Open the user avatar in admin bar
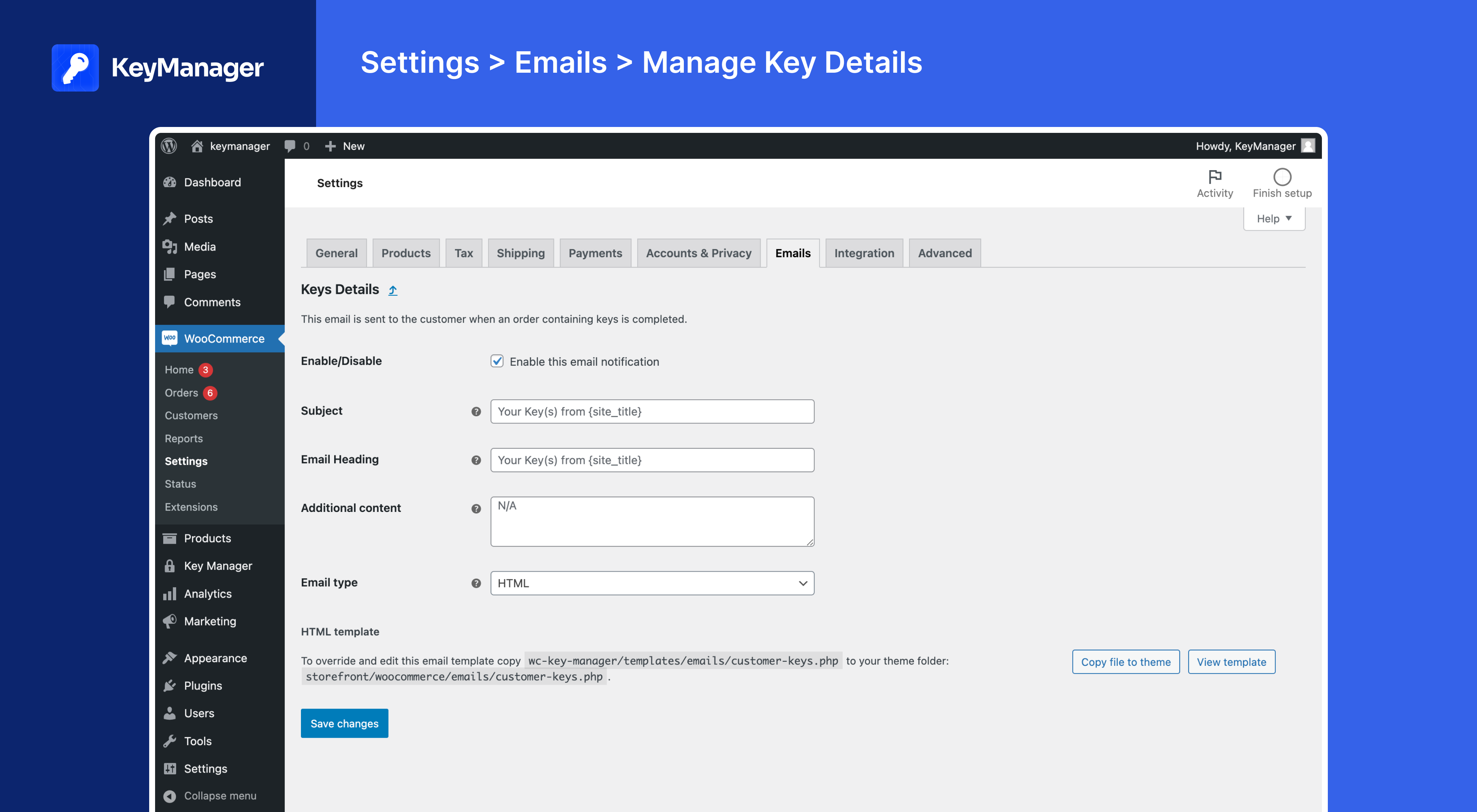This screenshot has width=1477, height=812. click(1308, 146)
